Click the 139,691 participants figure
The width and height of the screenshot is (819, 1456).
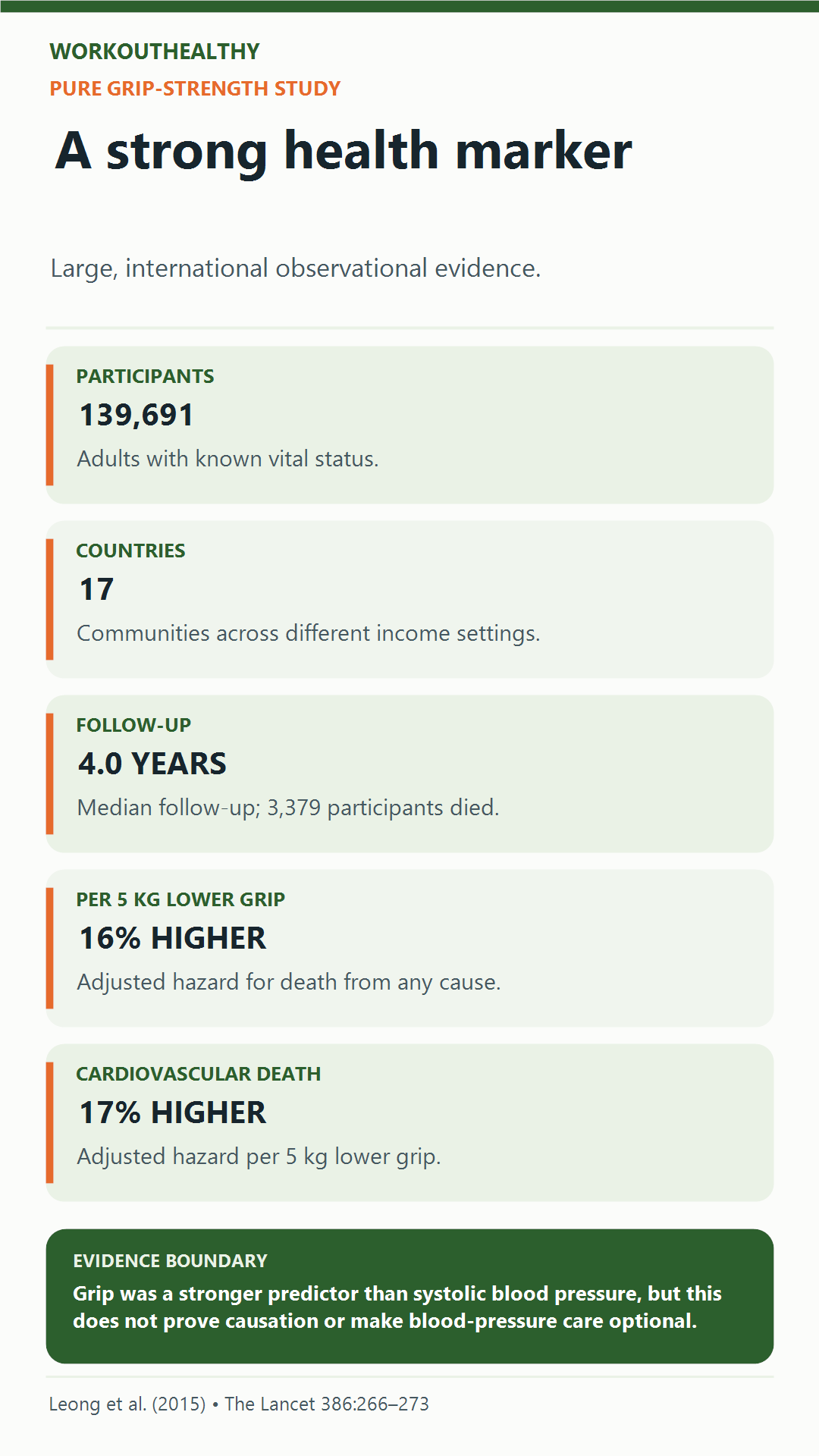coord(136,415)
